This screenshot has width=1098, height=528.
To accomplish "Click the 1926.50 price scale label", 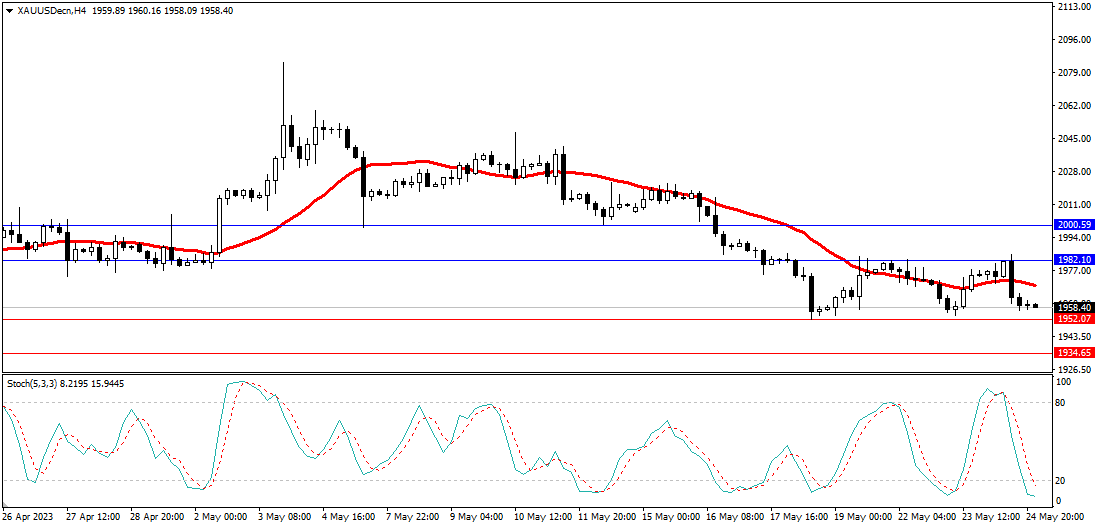I will (1075, 369).
